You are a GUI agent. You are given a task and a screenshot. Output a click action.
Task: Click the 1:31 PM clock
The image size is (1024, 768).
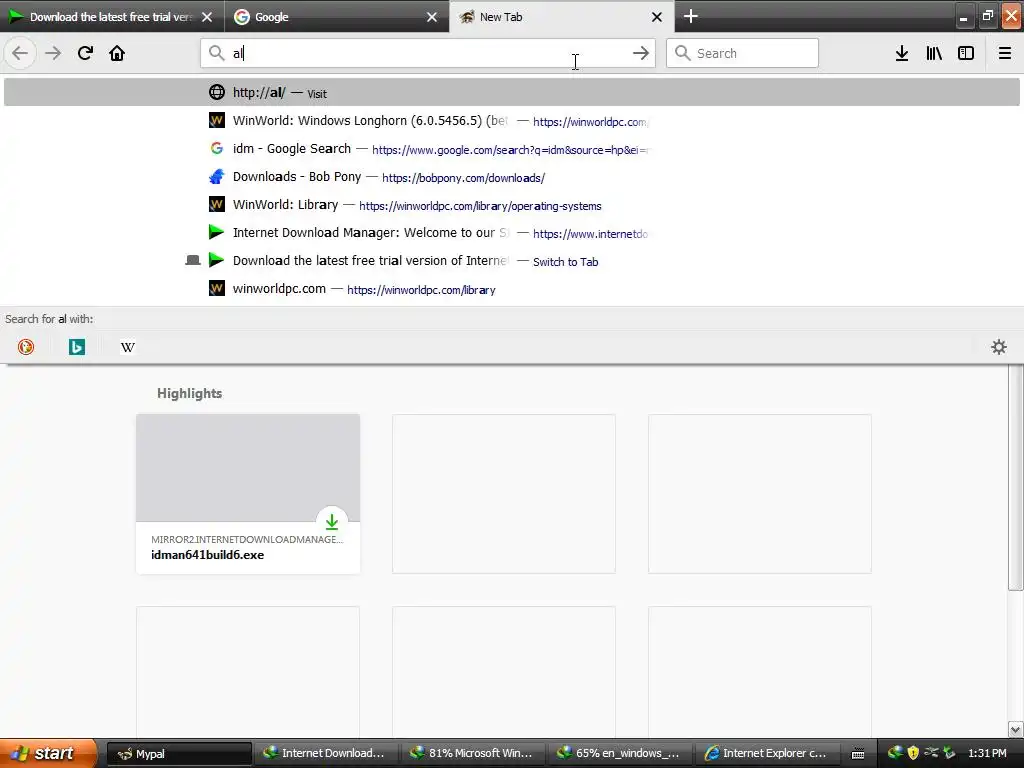click(987, 754)
